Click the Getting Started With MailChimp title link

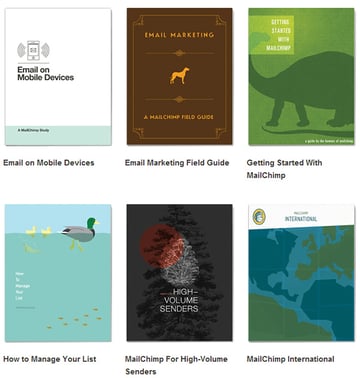pyautogui.click(x=284, y=169)
